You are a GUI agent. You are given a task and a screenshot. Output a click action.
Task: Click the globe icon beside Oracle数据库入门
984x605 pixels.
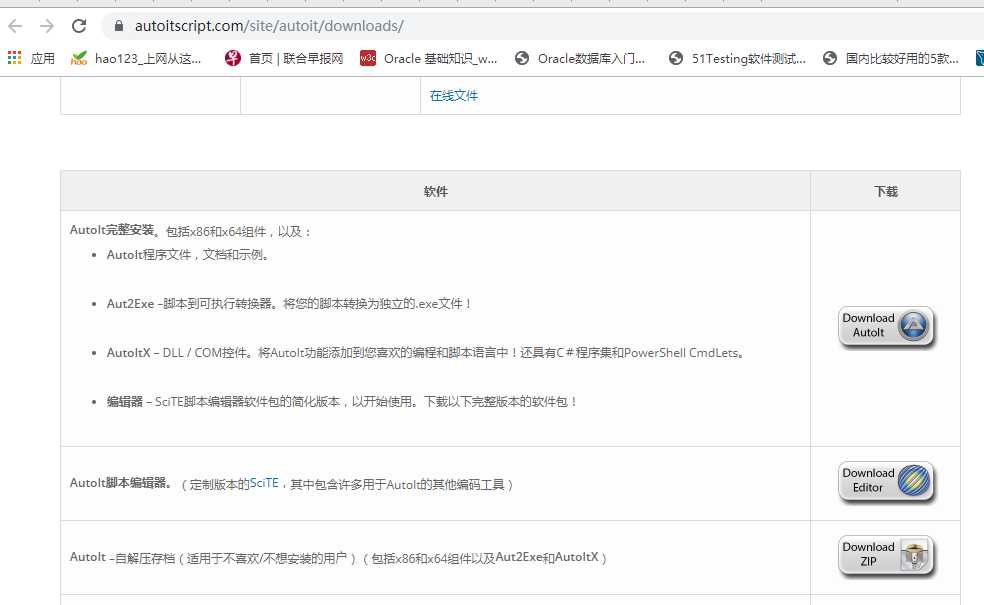tap(521, 58)
